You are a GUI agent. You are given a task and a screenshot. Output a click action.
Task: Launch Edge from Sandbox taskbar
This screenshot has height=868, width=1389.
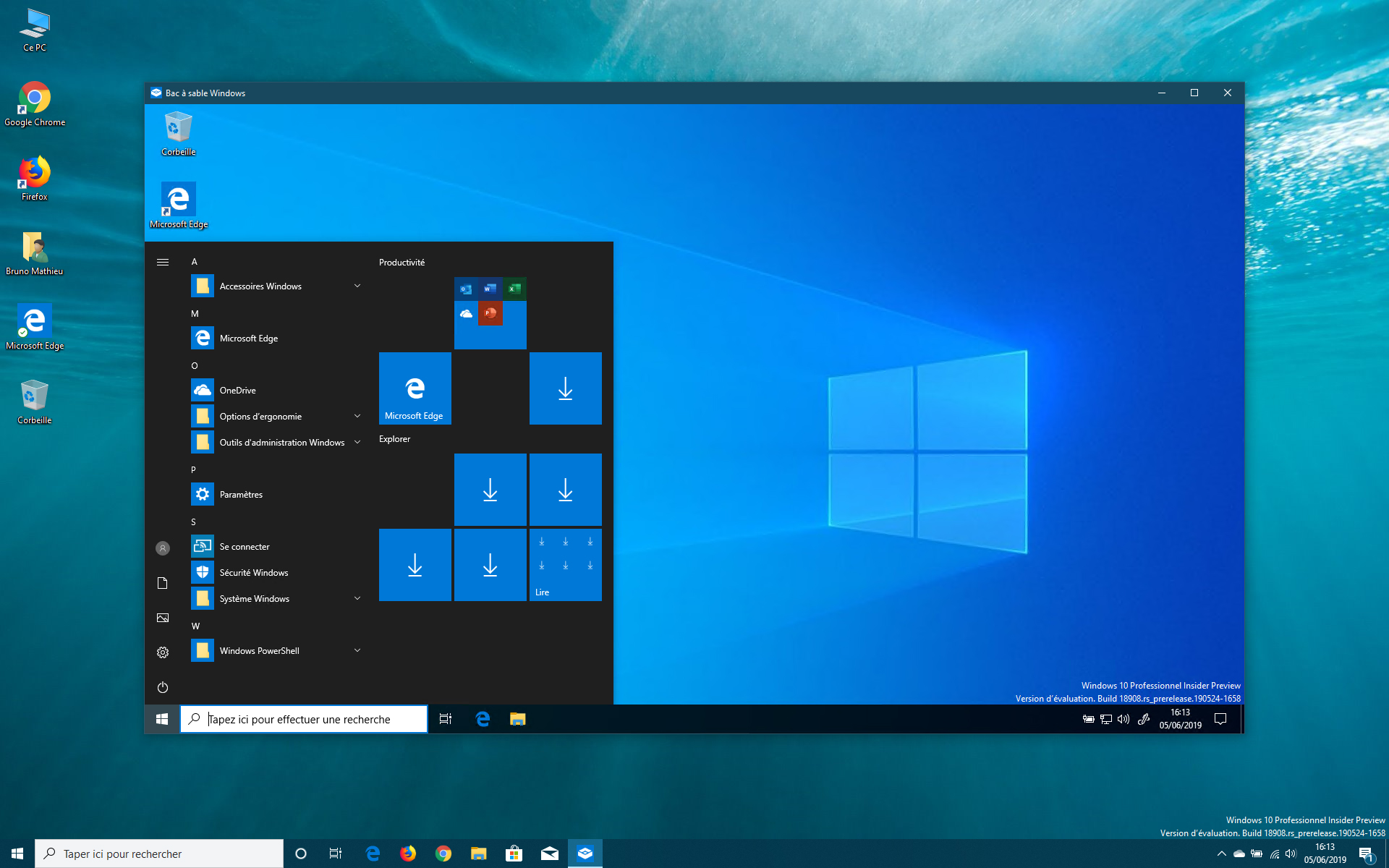click(x=483, y=719)
